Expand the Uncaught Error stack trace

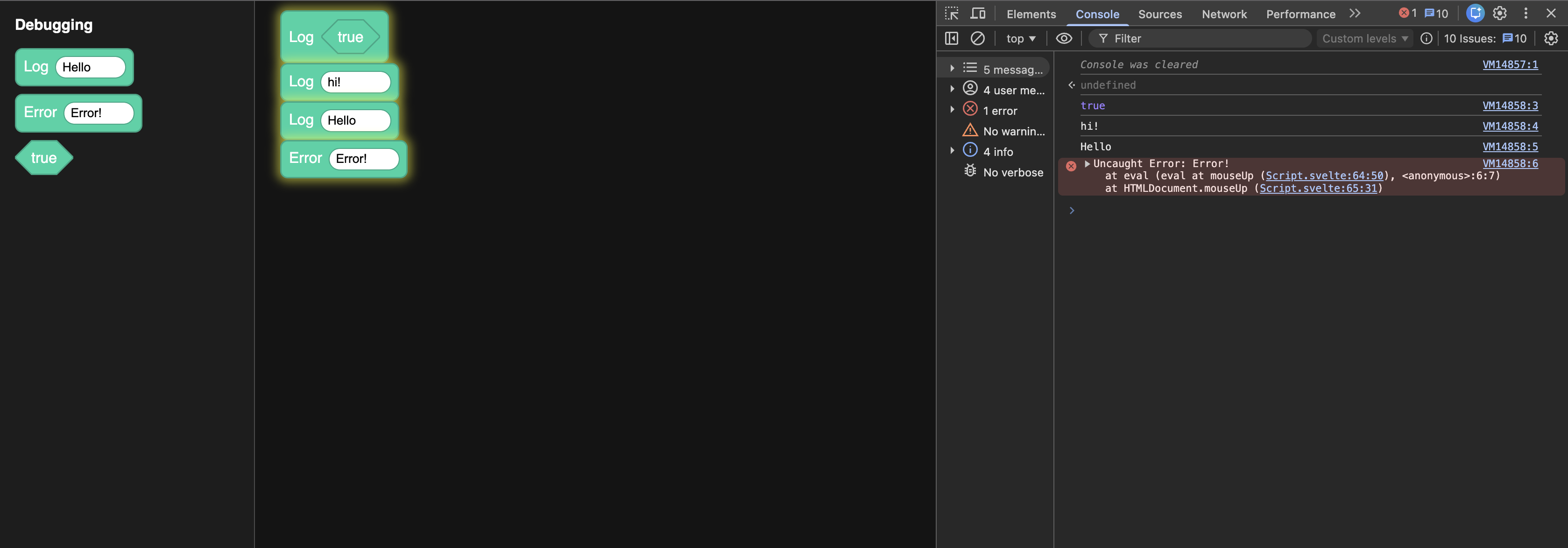point(1087,164)
